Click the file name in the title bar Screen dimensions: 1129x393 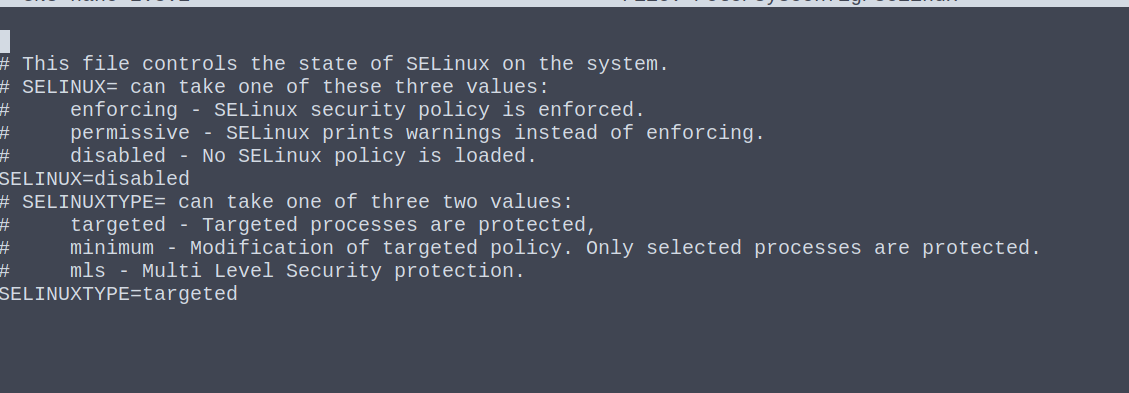tap(790, 2)
